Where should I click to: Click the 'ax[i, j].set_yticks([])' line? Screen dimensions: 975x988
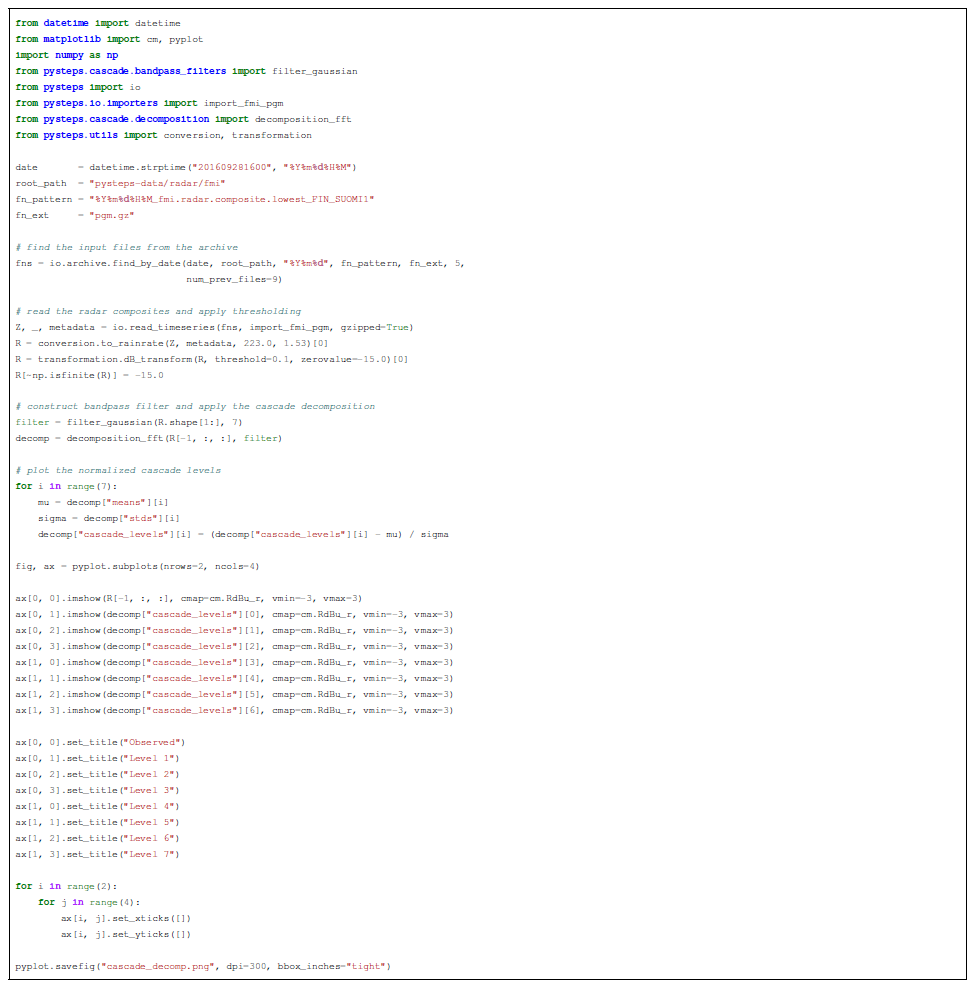(125, 934)
